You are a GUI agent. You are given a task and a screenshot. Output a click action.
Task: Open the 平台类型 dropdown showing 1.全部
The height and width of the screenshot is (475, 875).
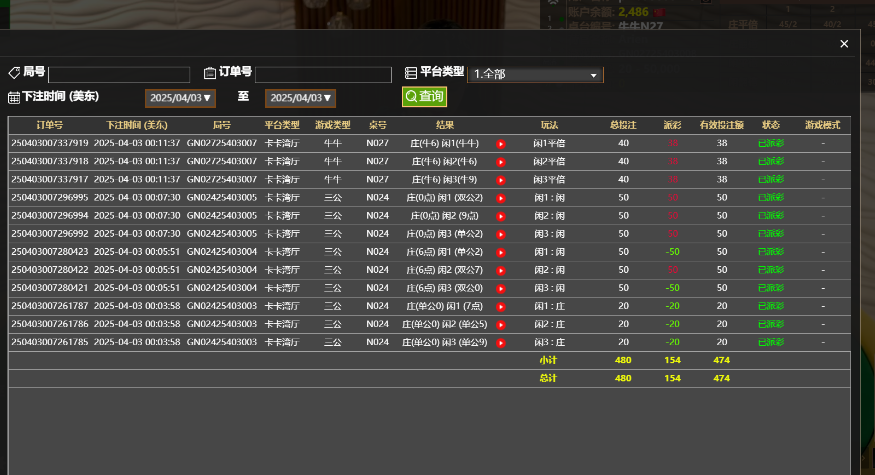(535, 74)
